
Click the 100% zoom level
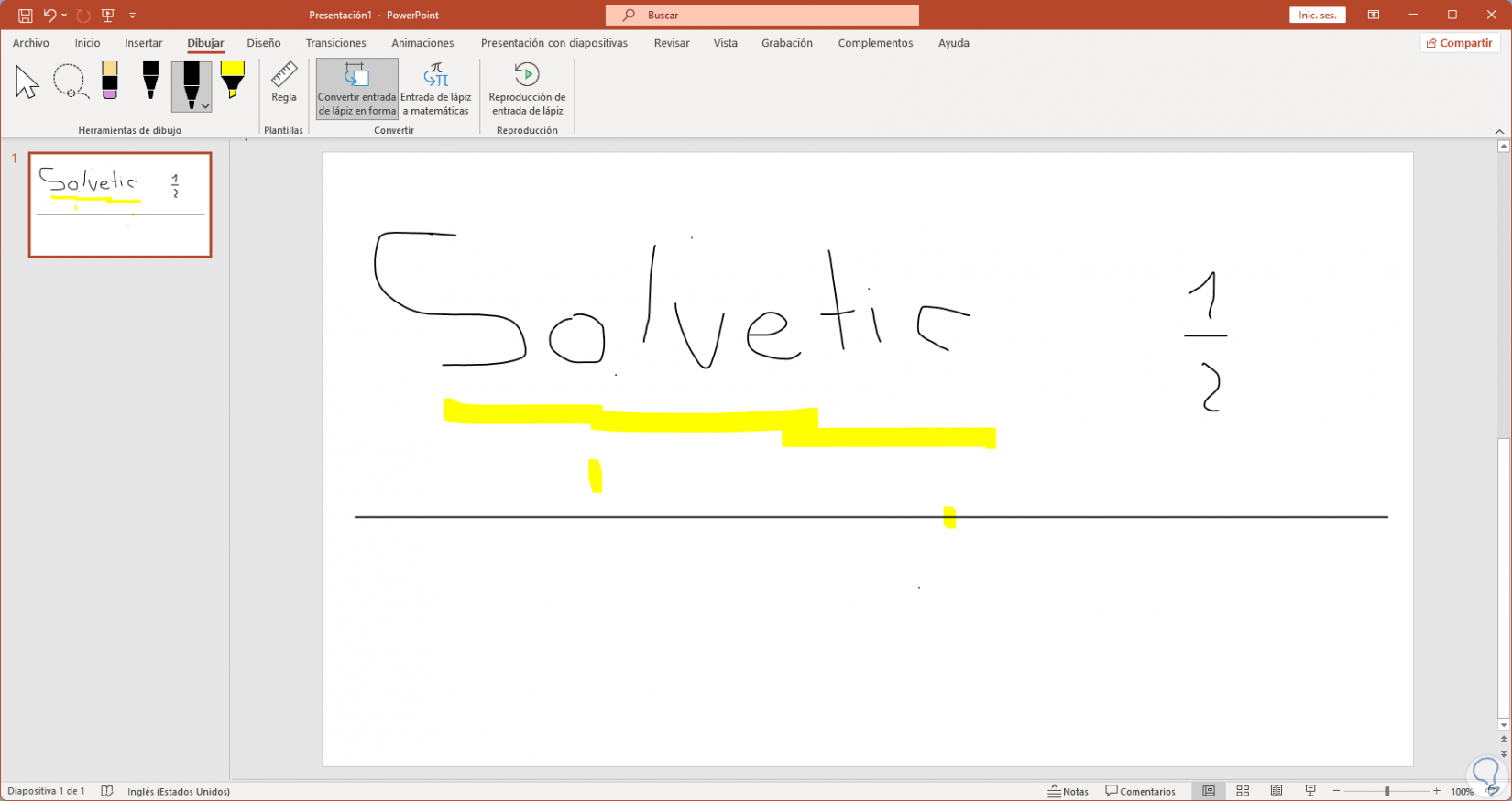coord(1462,792)
